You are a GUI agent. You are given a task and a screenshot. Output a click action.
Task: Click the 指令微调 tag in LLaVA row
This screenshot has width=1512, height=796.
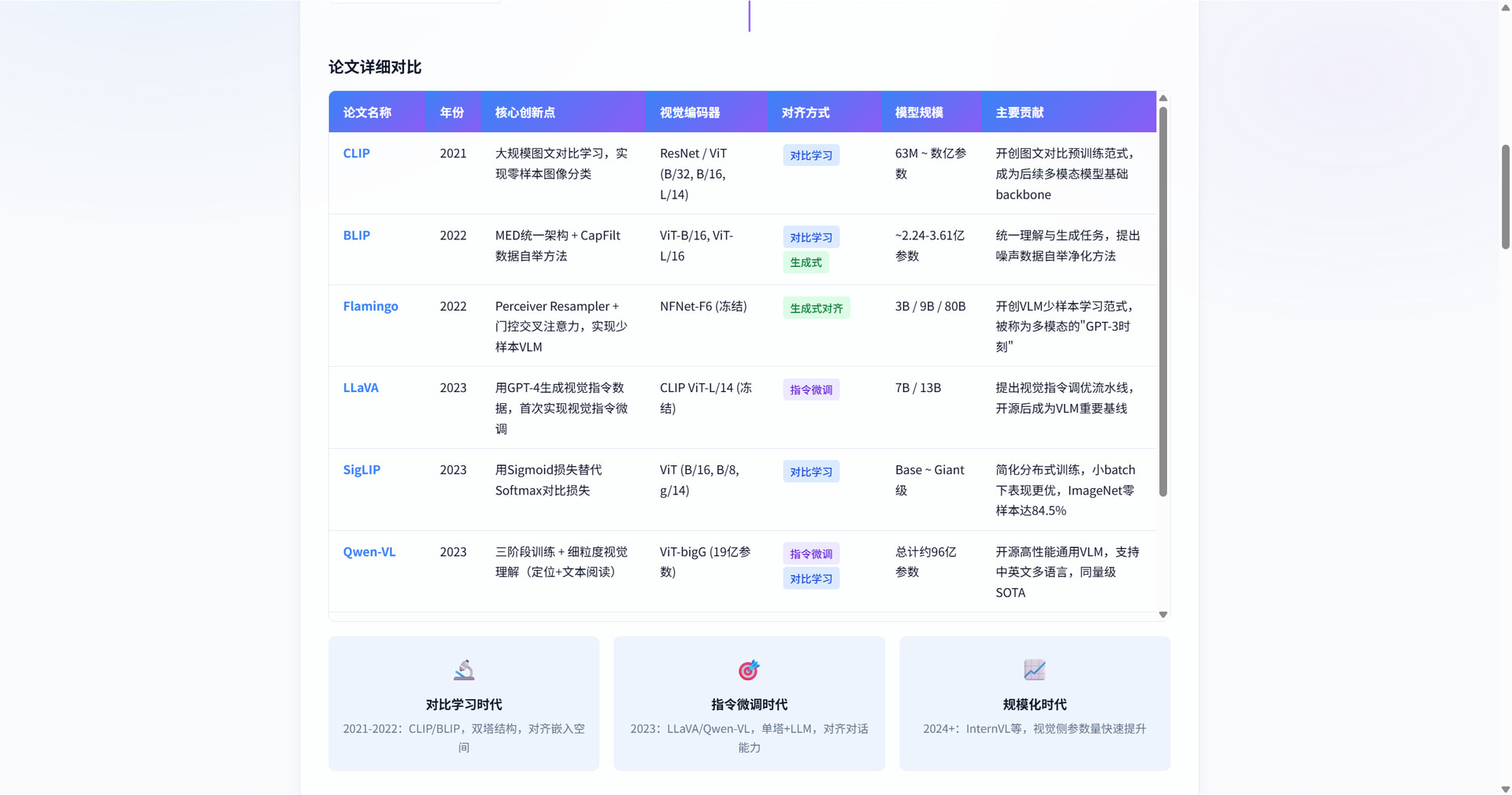click(x=811, y=390)
